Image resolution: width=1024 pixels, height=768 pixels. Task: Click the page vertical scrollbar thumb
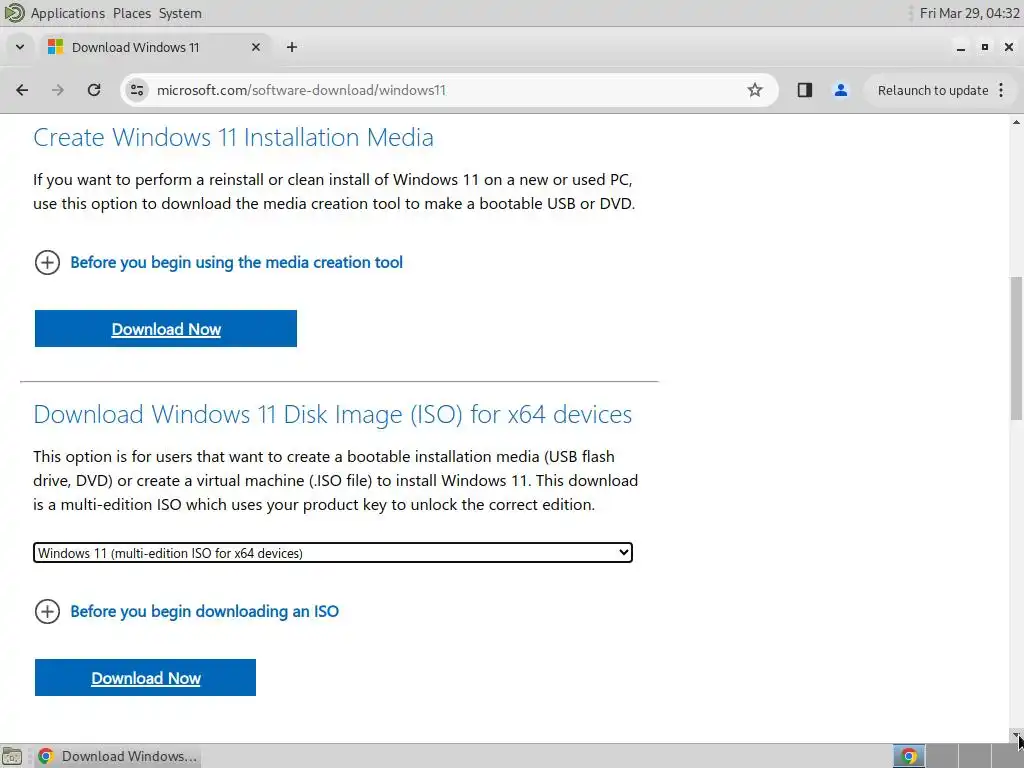(1016, 349)
